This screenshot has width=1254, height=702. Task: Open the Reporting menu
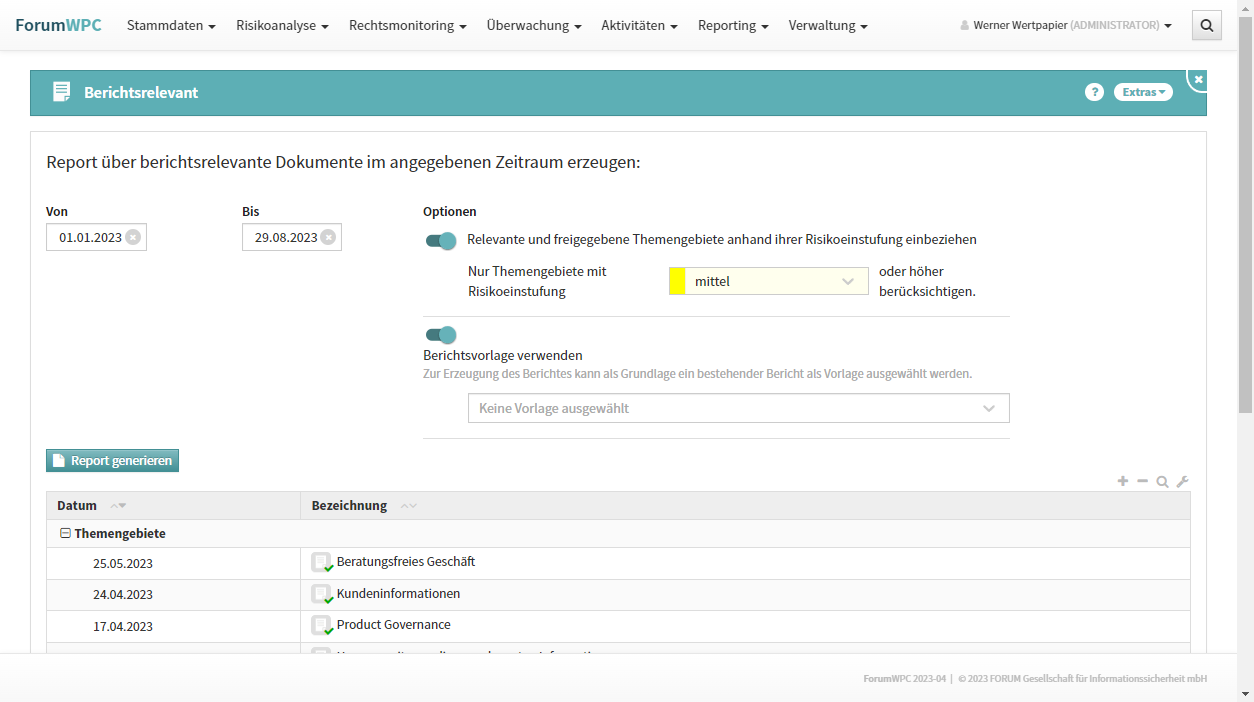point(732,25)
